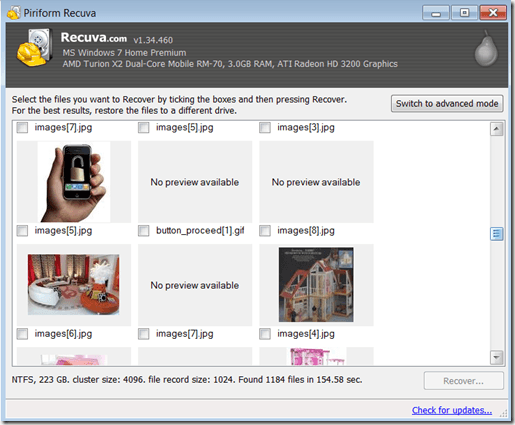The width and height of the screenshot is (515, 425).
Task: Select the living room sofa thumbnail
Action: [74, 285]
